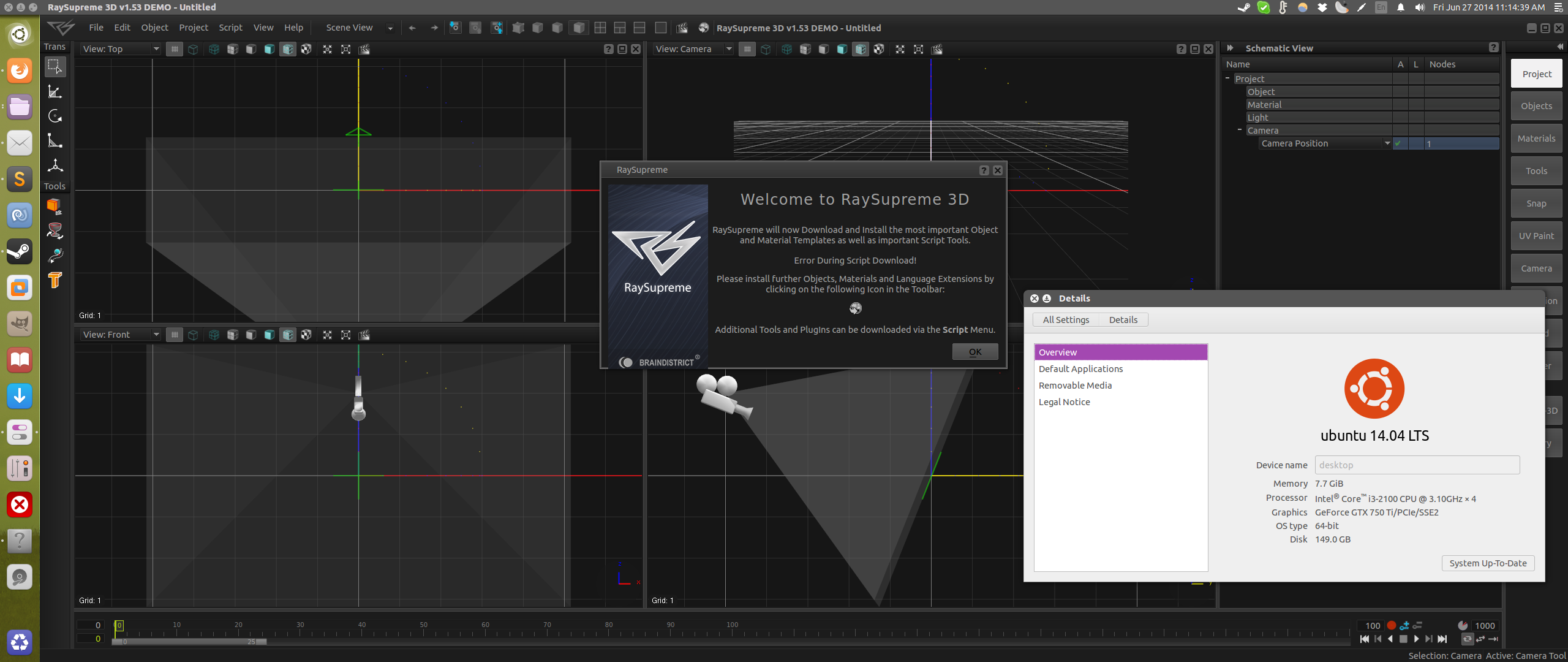Toggle loop playback mode button

pos(1467,639)
